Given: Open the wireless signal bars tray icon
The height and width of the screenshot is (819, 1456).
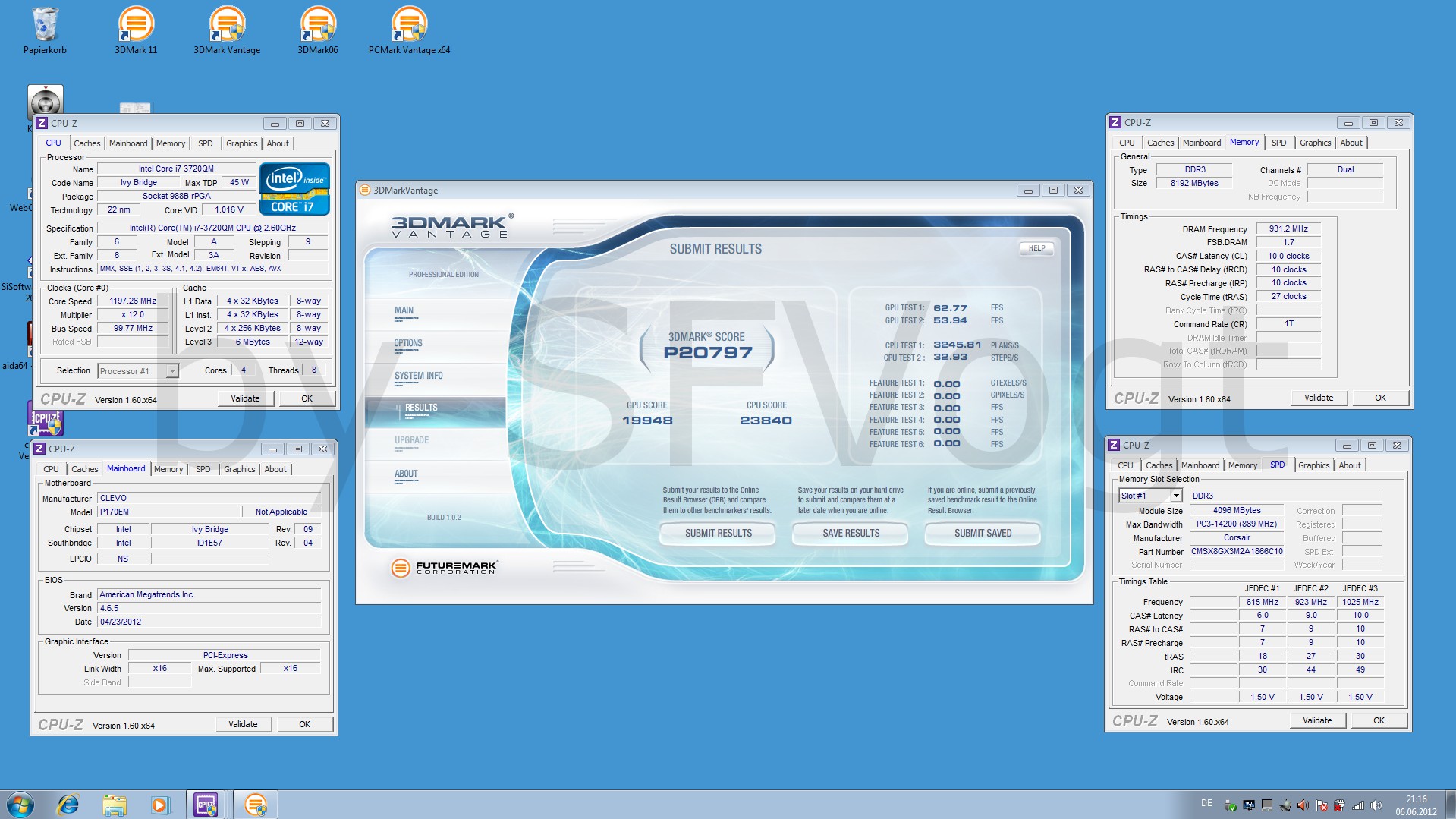Looking at the screenshot, I should point(1358,805).
